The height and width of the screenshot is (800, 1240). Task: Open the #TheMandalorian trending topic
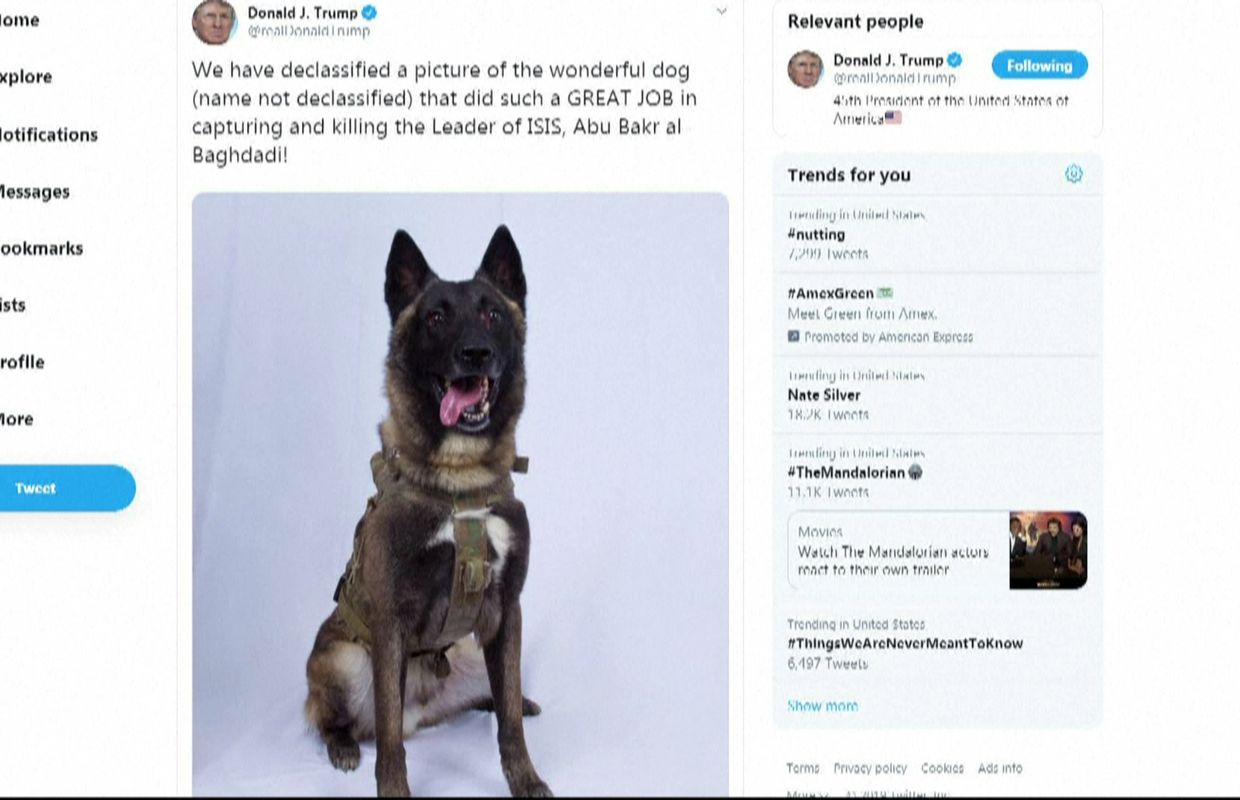click(x=846, y=472)
